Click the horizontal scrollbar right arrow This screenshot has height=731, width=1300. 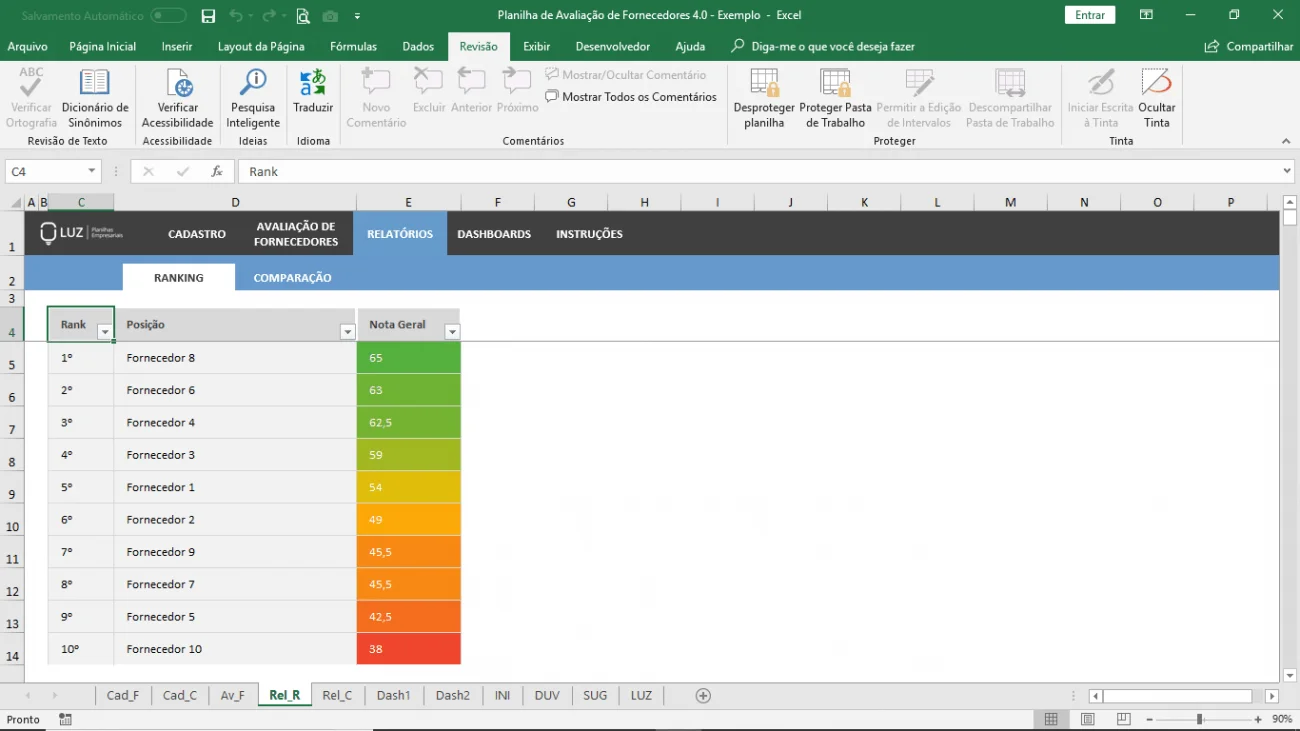pyautogui.click(x=1272, y=696)
